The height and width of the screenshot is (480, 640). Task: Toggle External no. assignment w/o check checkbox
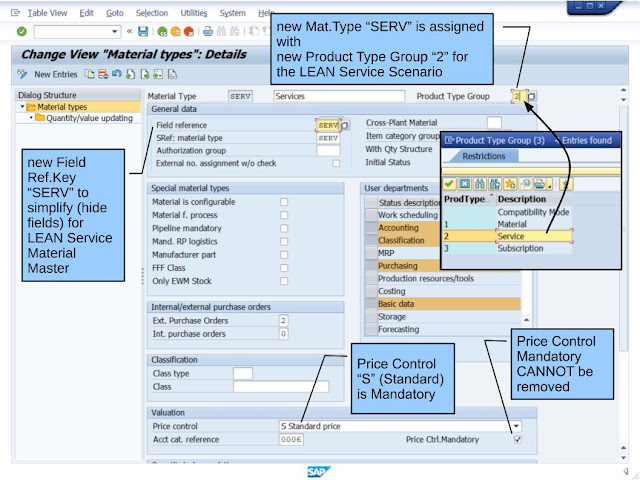coord(336,163)
